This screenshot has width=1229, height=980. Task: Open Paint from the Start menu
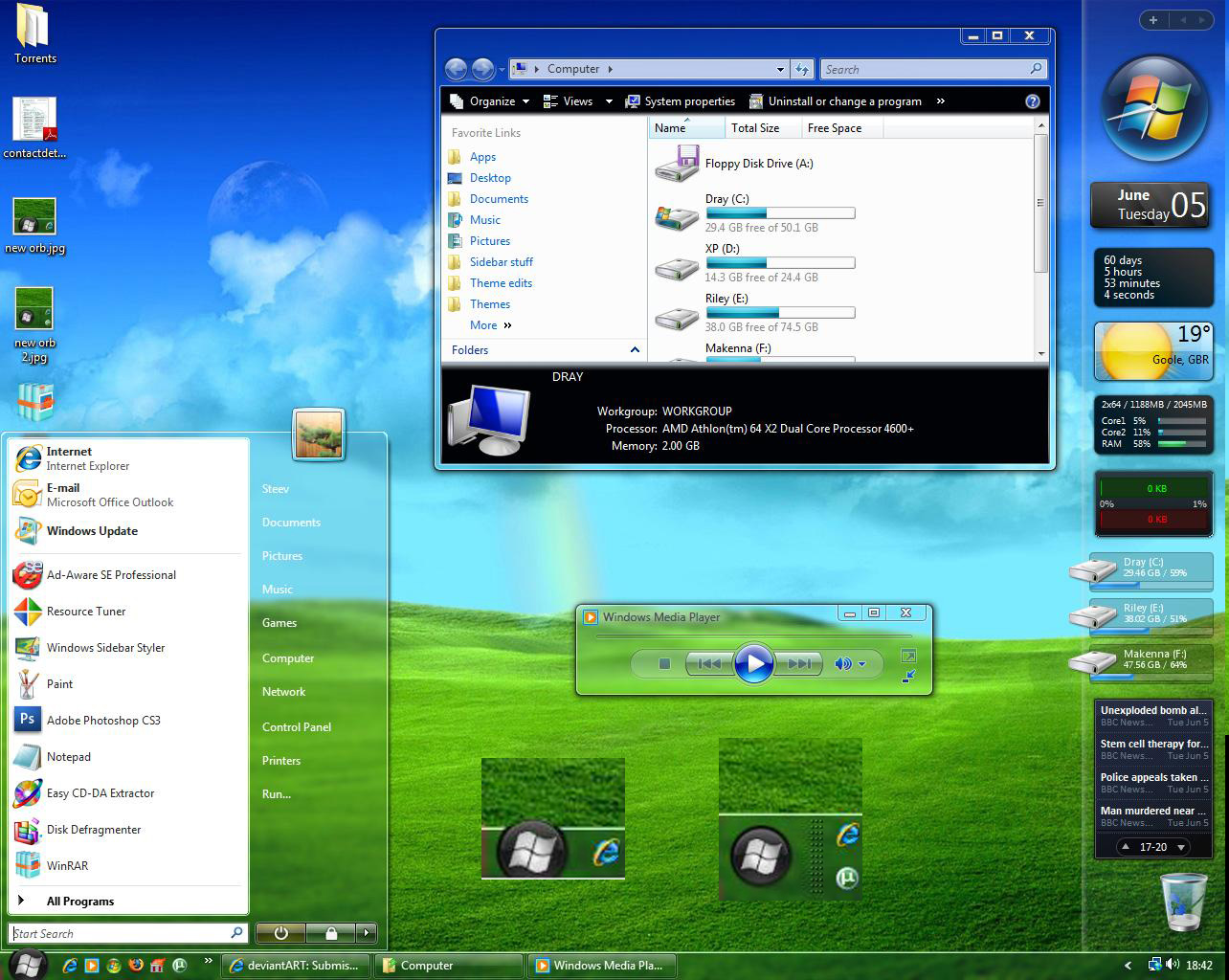click(129, 684)
